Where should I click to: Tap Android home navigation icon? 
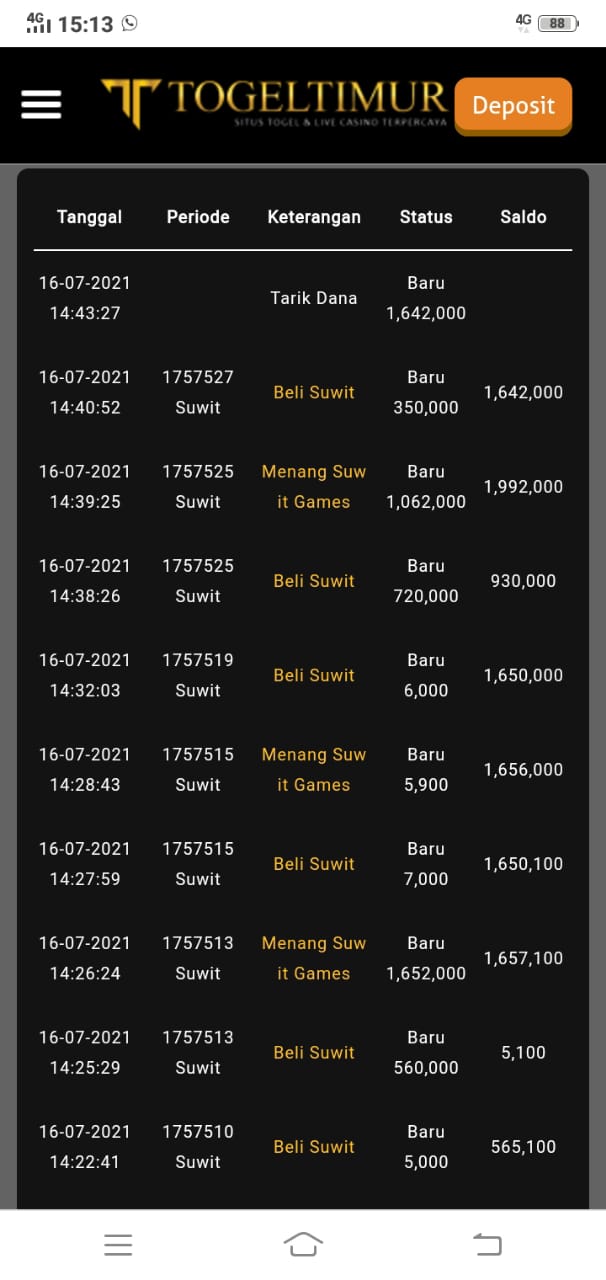[303, 1244]
